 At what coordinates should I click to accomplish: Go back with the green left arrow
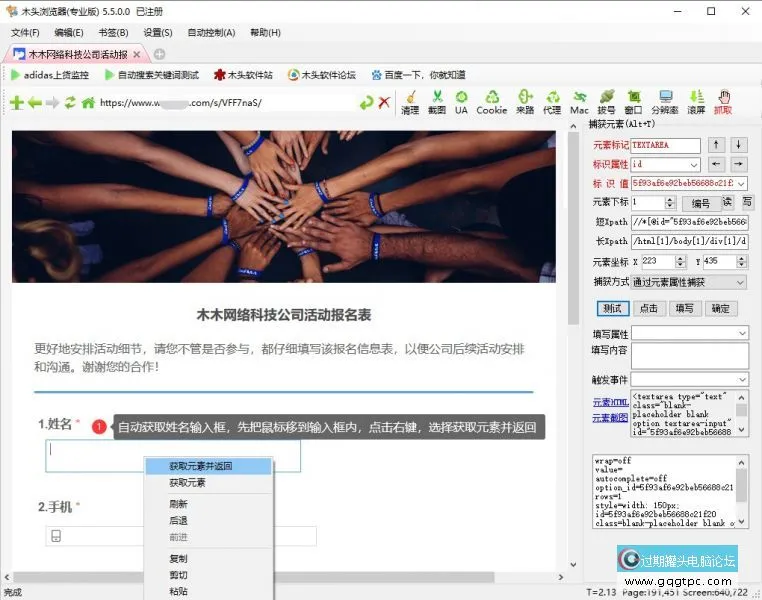[35, 103]
